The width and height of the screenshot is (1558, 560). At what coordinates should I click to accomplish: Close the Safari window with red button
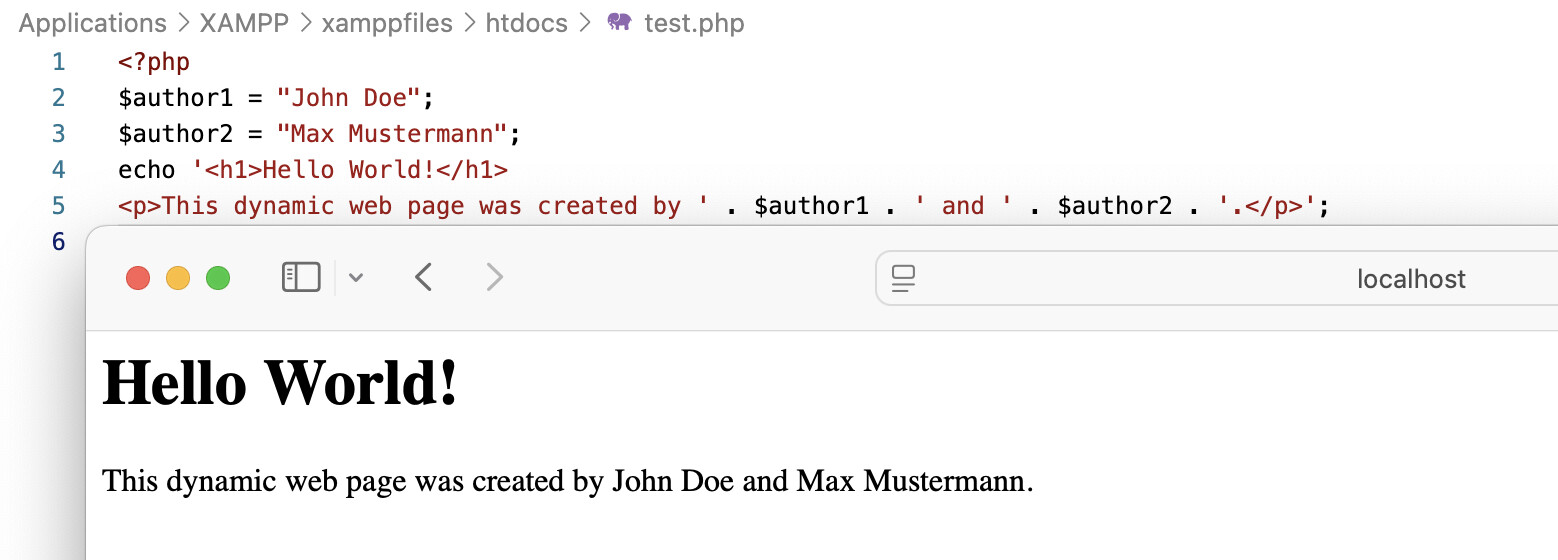138,278
